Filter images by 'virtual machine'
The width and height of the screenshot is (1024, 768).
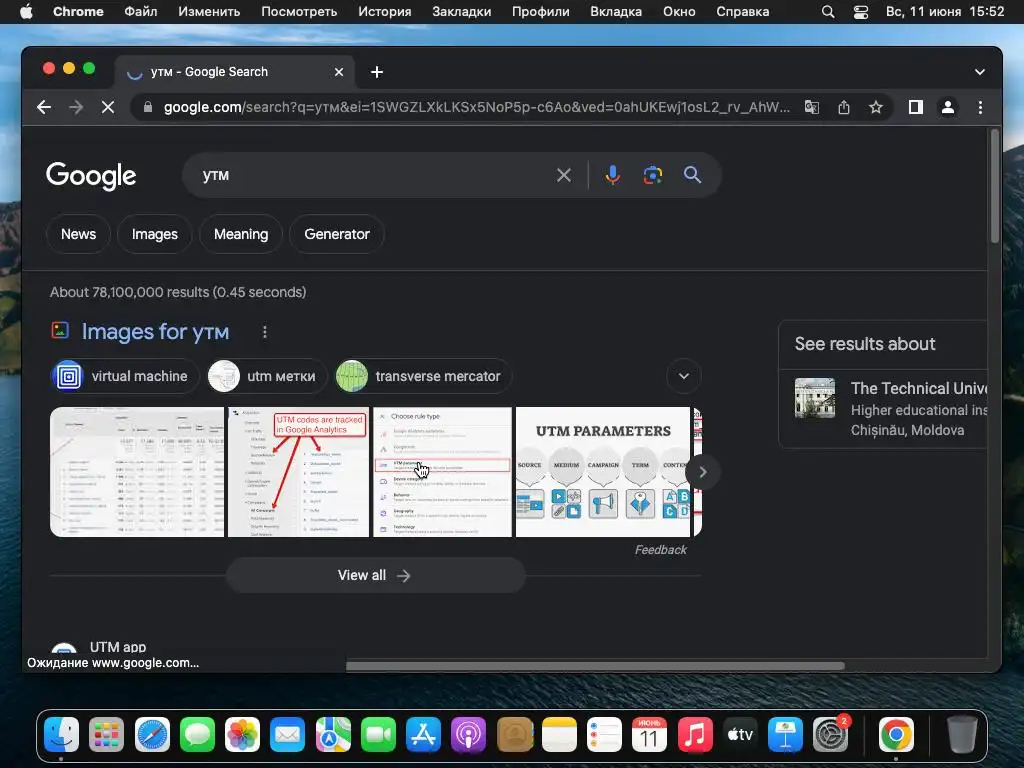pos(125,376)
